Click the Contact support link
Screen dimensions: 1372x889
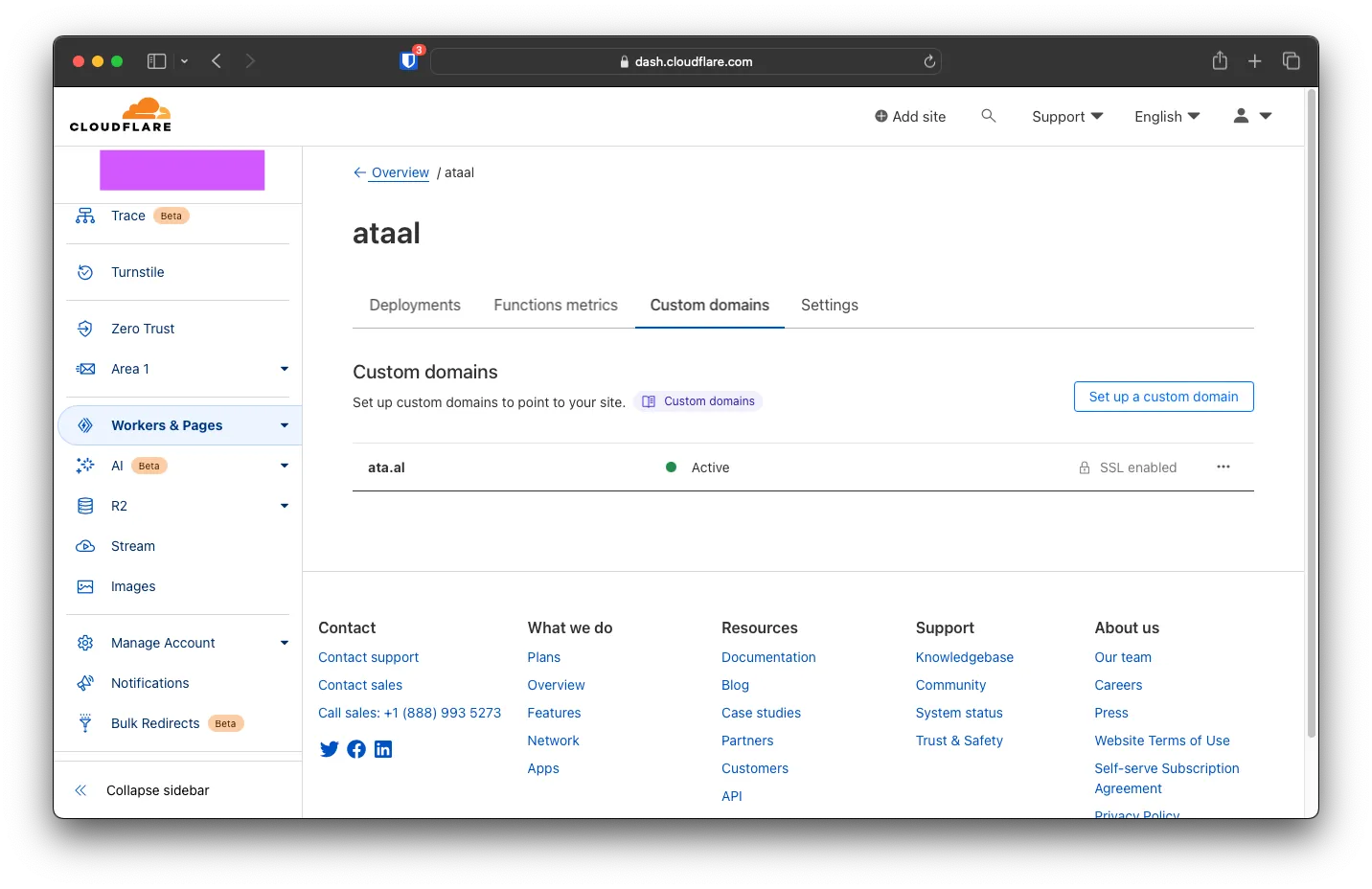point(369,657)
